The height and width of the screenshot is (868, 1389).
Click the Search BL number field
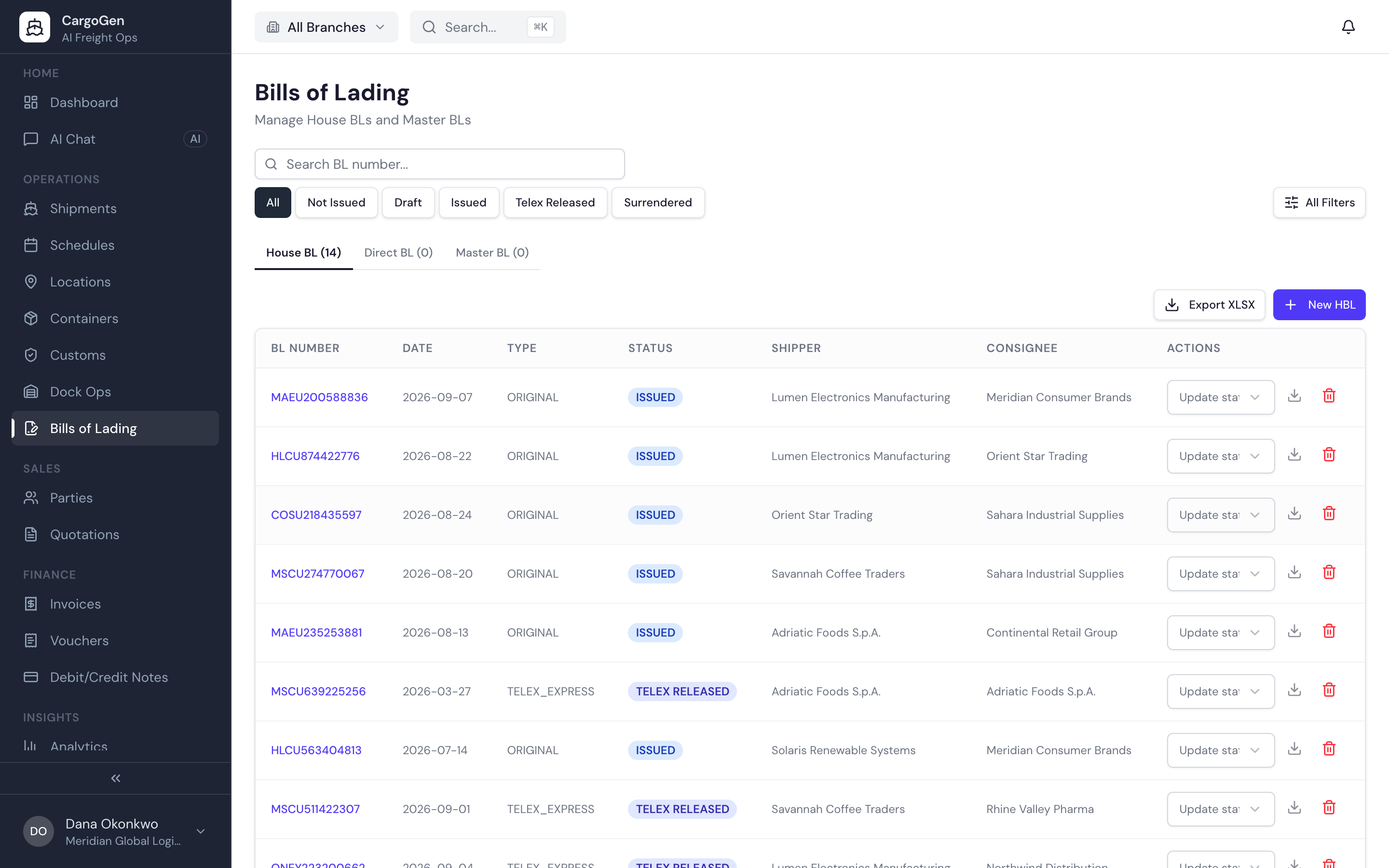[x=440, y=164]
